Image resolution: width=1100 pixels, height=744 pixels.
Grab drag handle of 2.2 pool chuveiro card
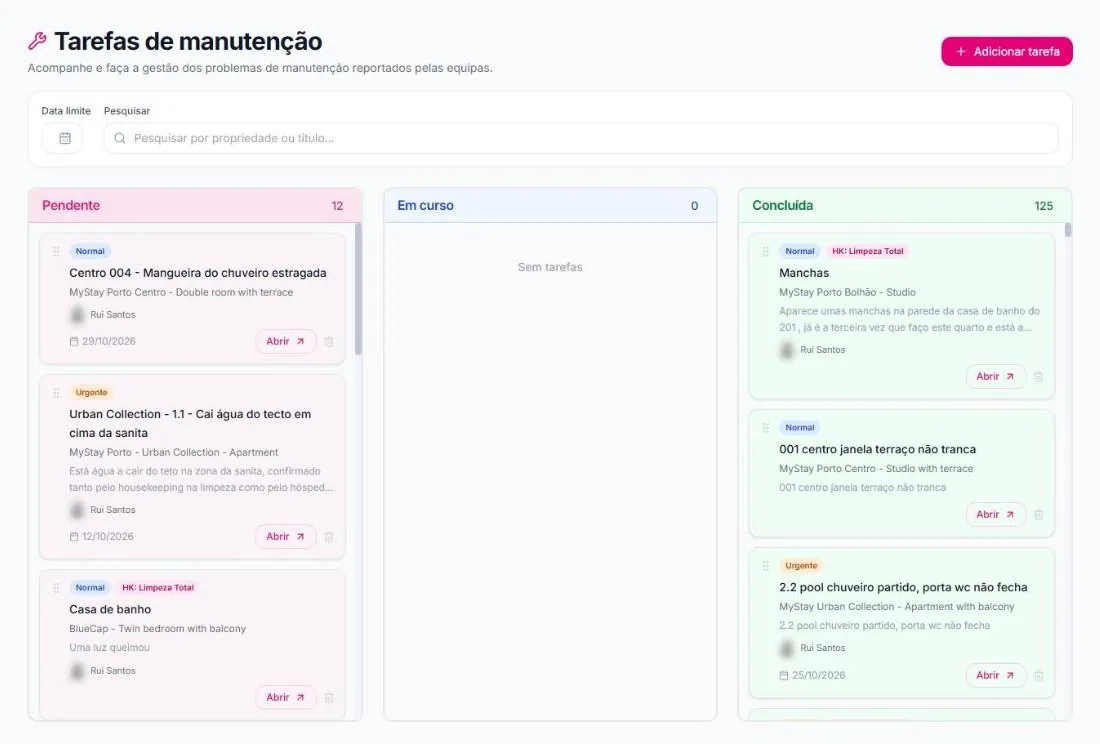tap(765, 566)
